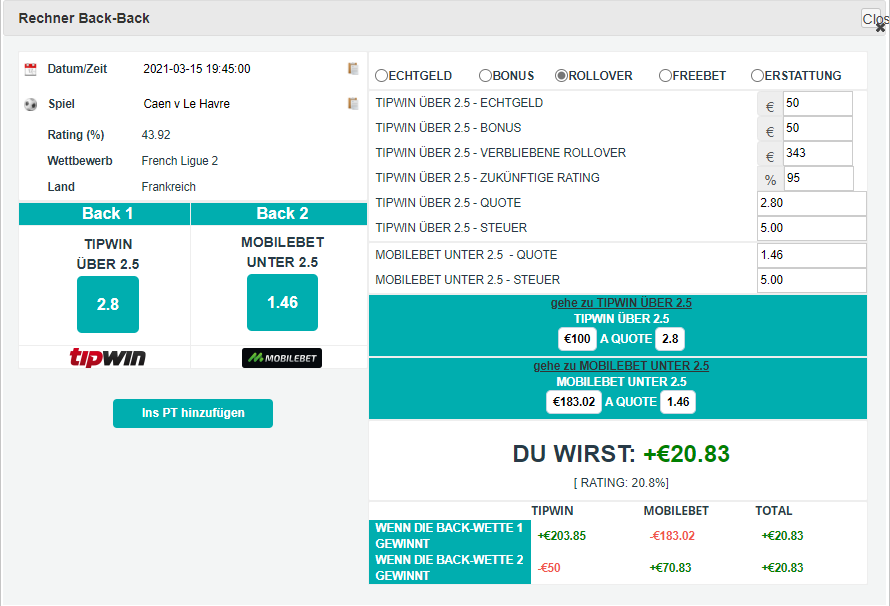
Task: Click the 2.8 quote box in Tipwin stake banner
Action: [x=670, y=339]
